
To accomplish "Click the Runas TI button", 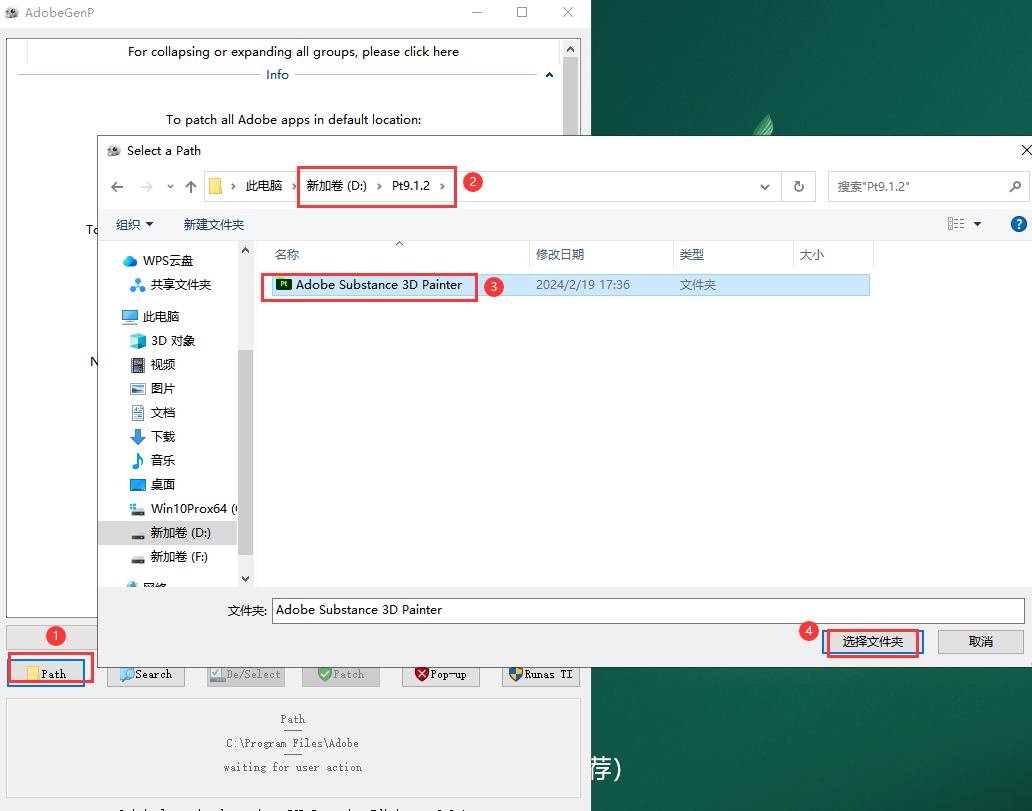I will (x=541, y=674).
